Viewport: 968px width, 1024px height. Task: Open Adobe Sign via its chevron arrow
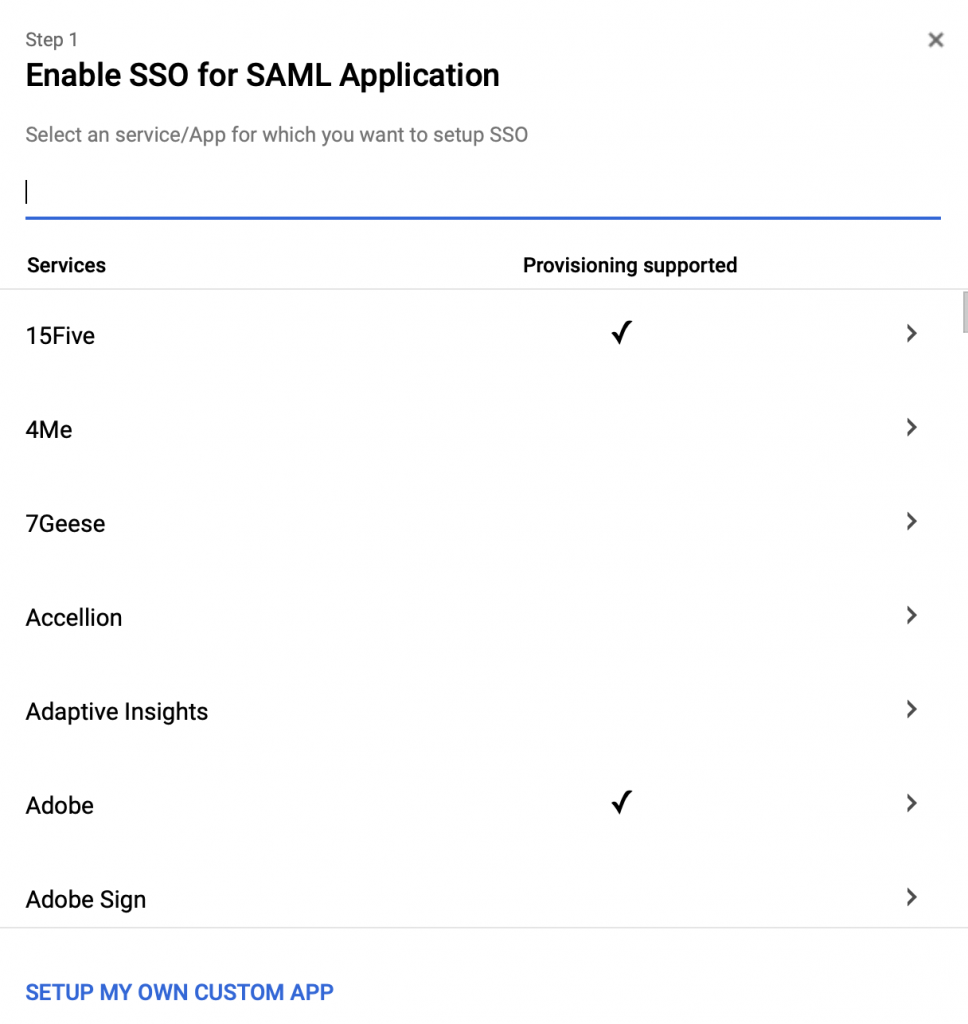(x=911, y=897)
